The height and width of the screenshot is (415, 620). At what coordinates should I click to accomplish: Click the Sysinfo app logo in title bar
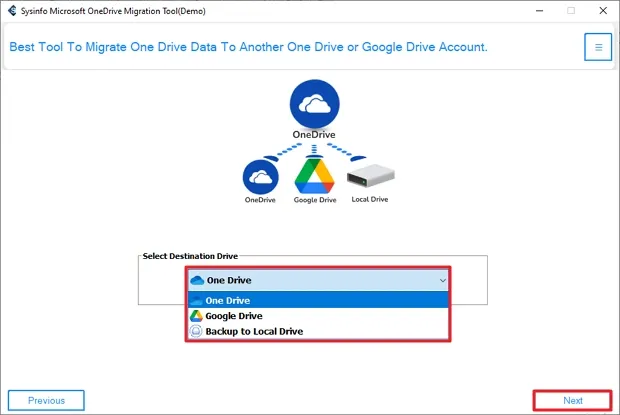coord(12,11)
